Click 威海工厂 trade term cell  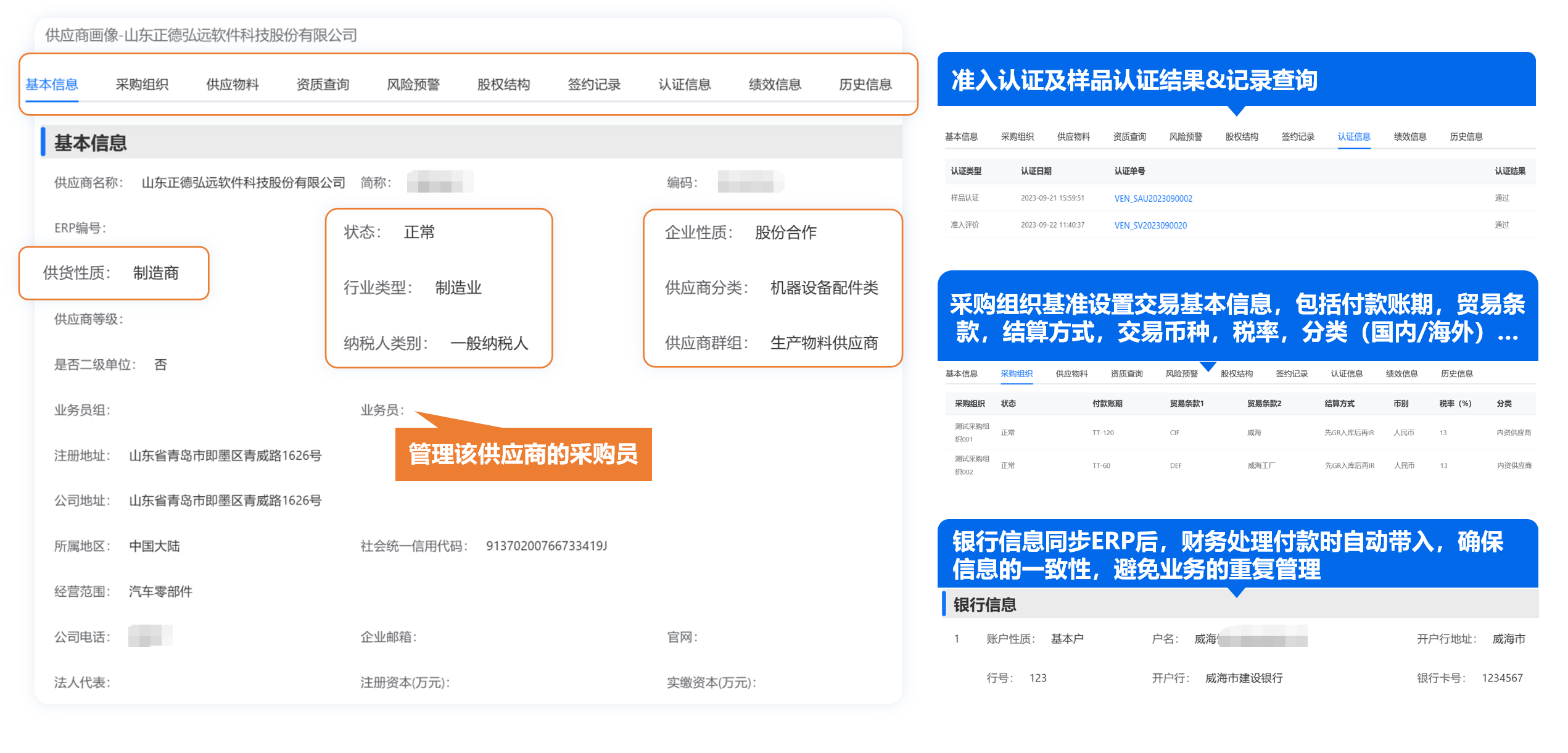pyautogui.click(x=1261, y=466)
